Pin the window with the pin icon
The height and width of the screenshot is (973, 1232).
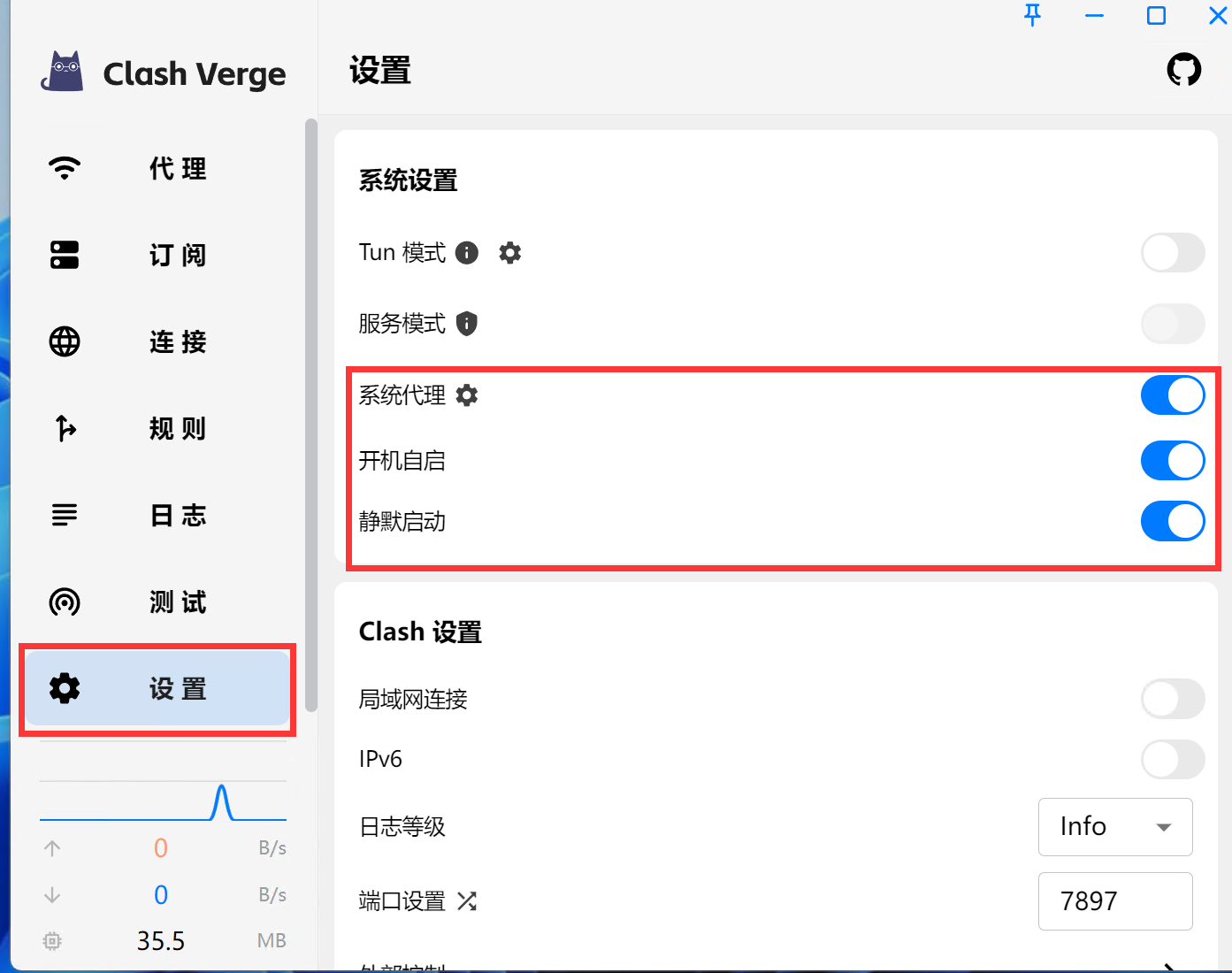[1032, 15]
